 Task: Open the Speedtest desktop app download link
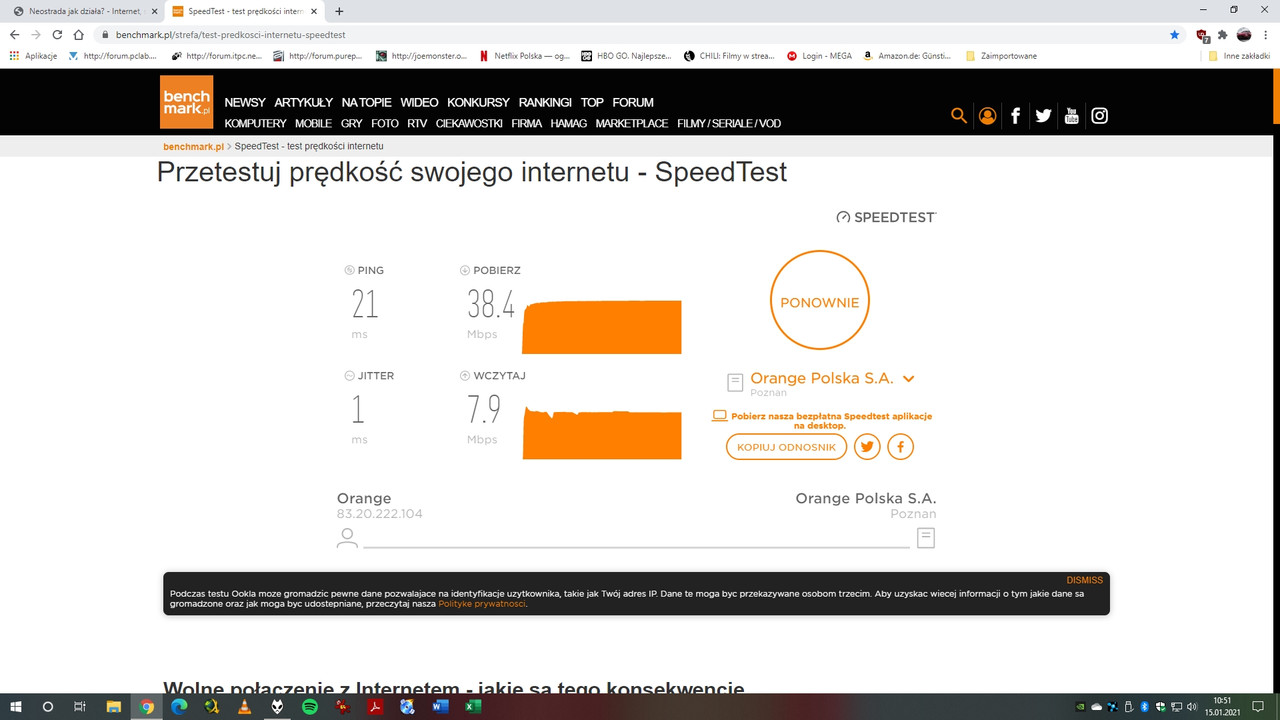click(822, 420)
